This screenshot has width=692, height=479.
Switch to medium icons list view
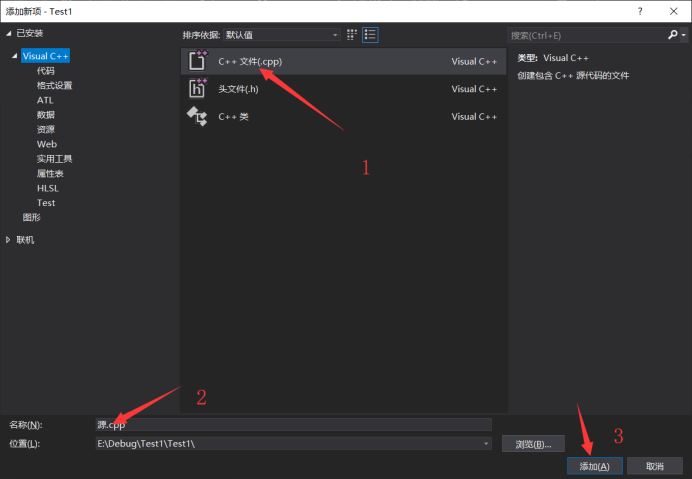[x=370, y=35]
